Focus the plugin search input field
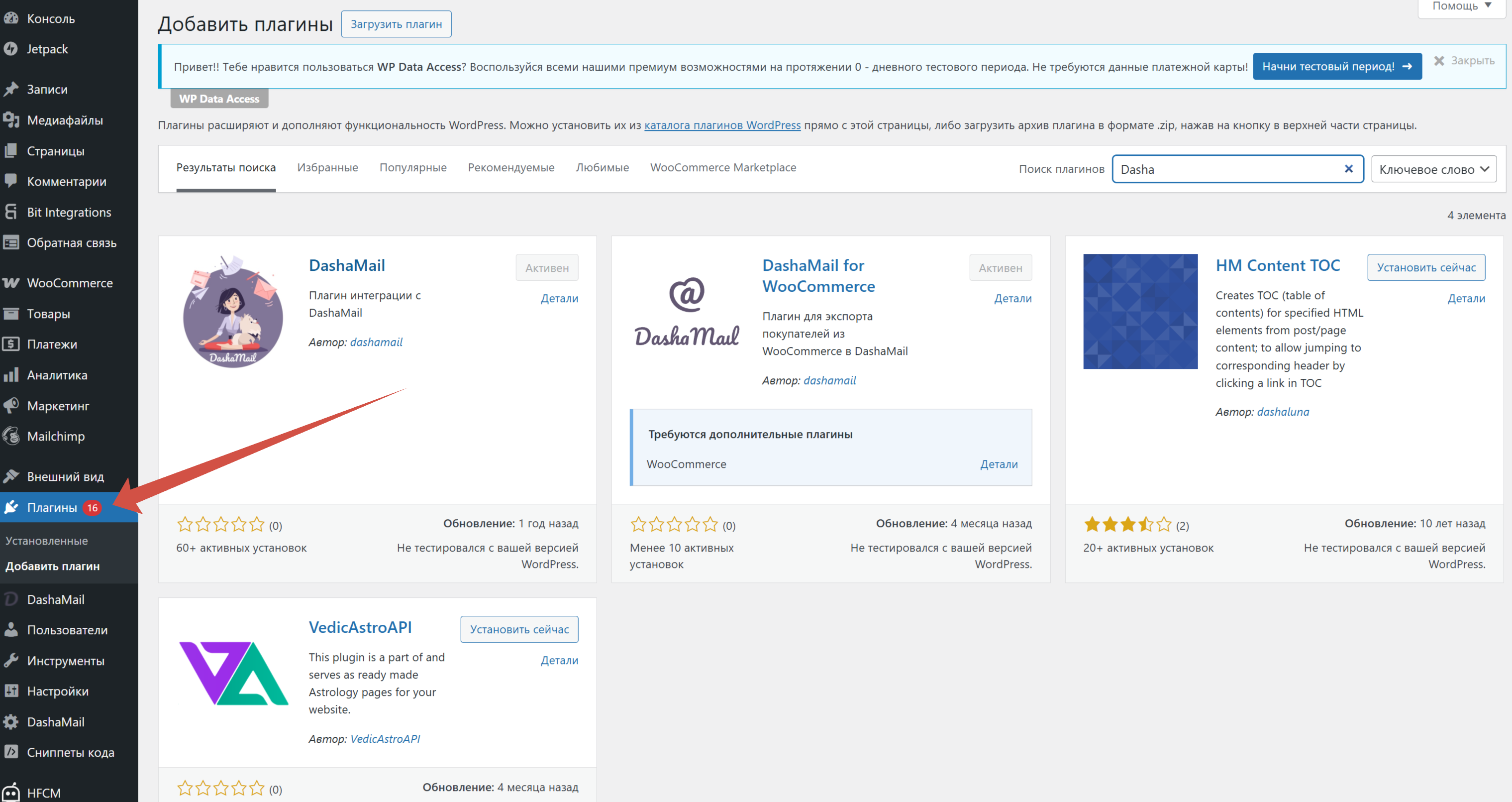The height and width of the screenshot is (802, 1512). point(1227,169)
